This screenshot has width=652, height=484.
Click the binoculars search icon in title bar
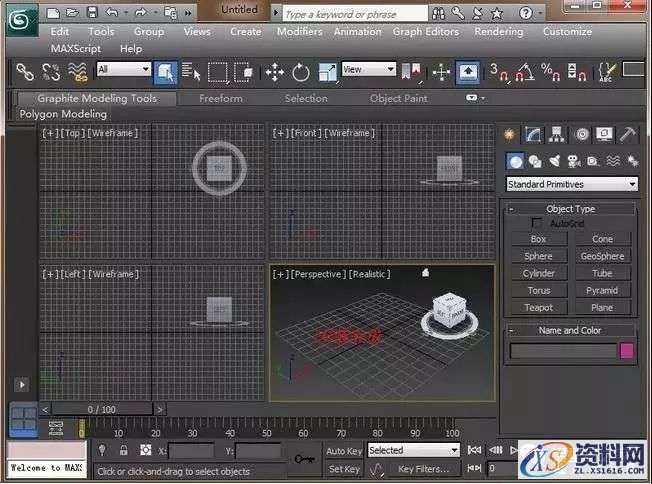(438, 14)
